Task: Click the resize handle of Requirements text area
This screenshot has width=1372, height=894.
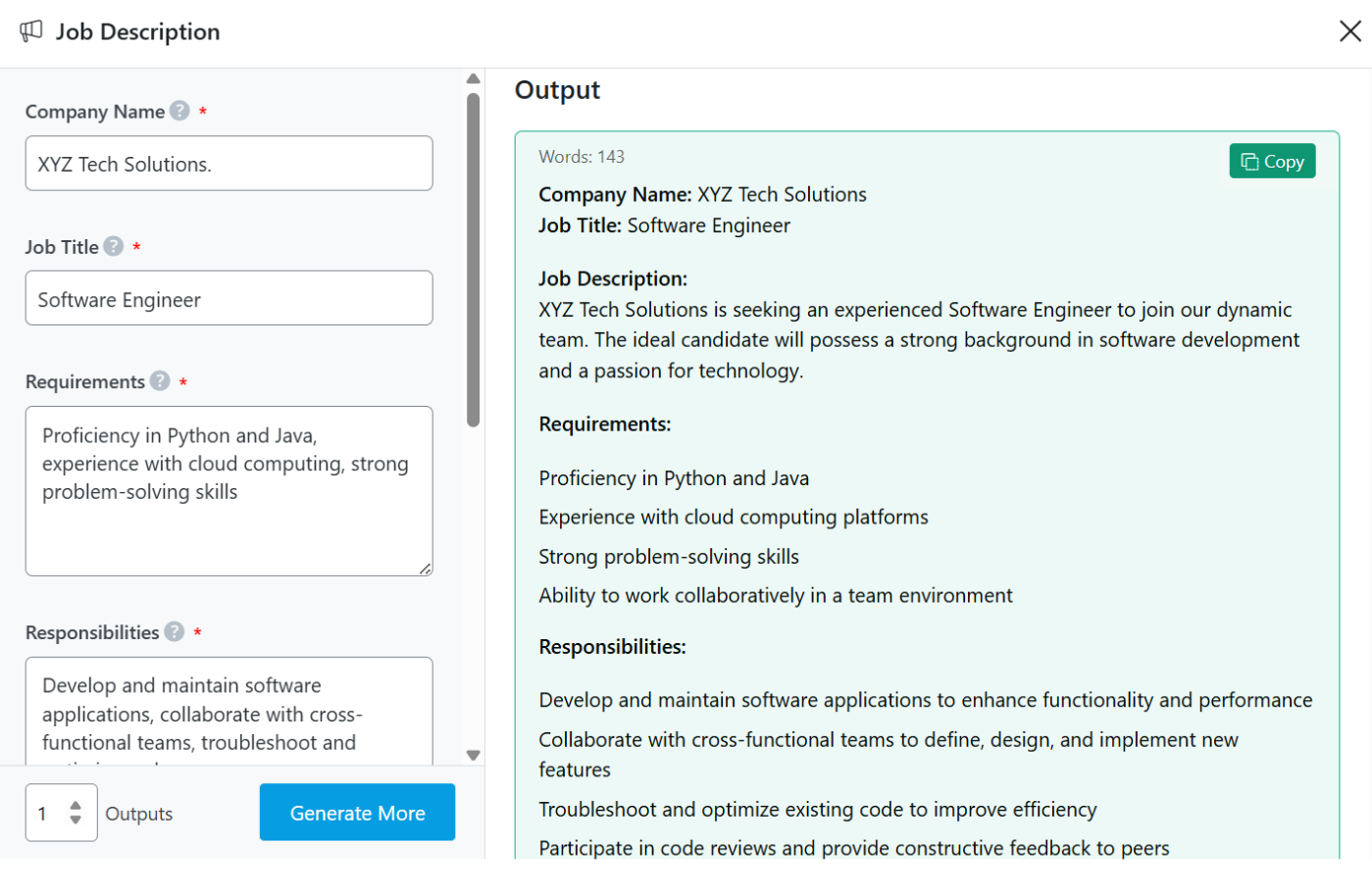Action: point(426,569)
